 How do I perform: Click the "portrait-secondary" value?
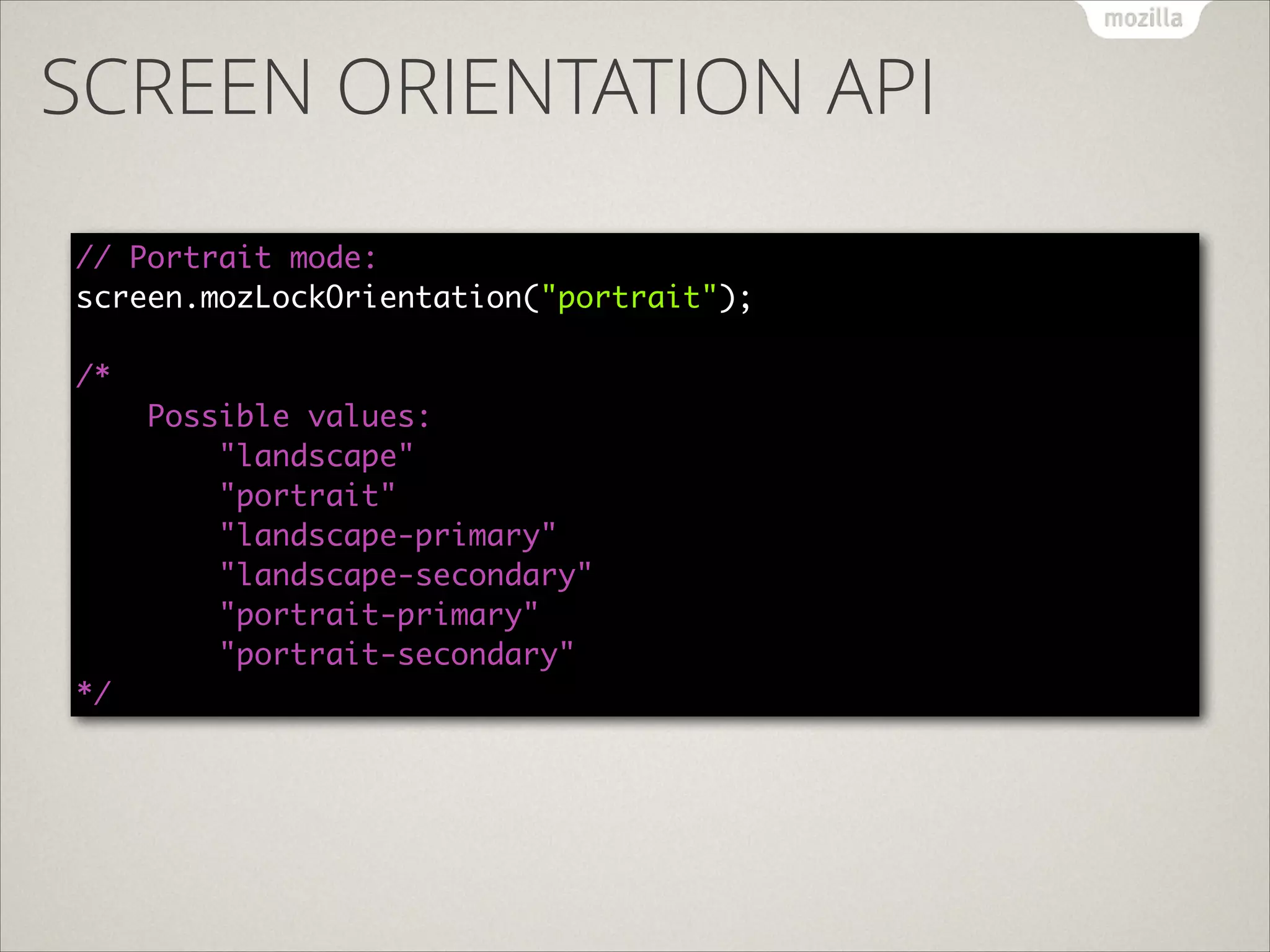pos(397,655)
